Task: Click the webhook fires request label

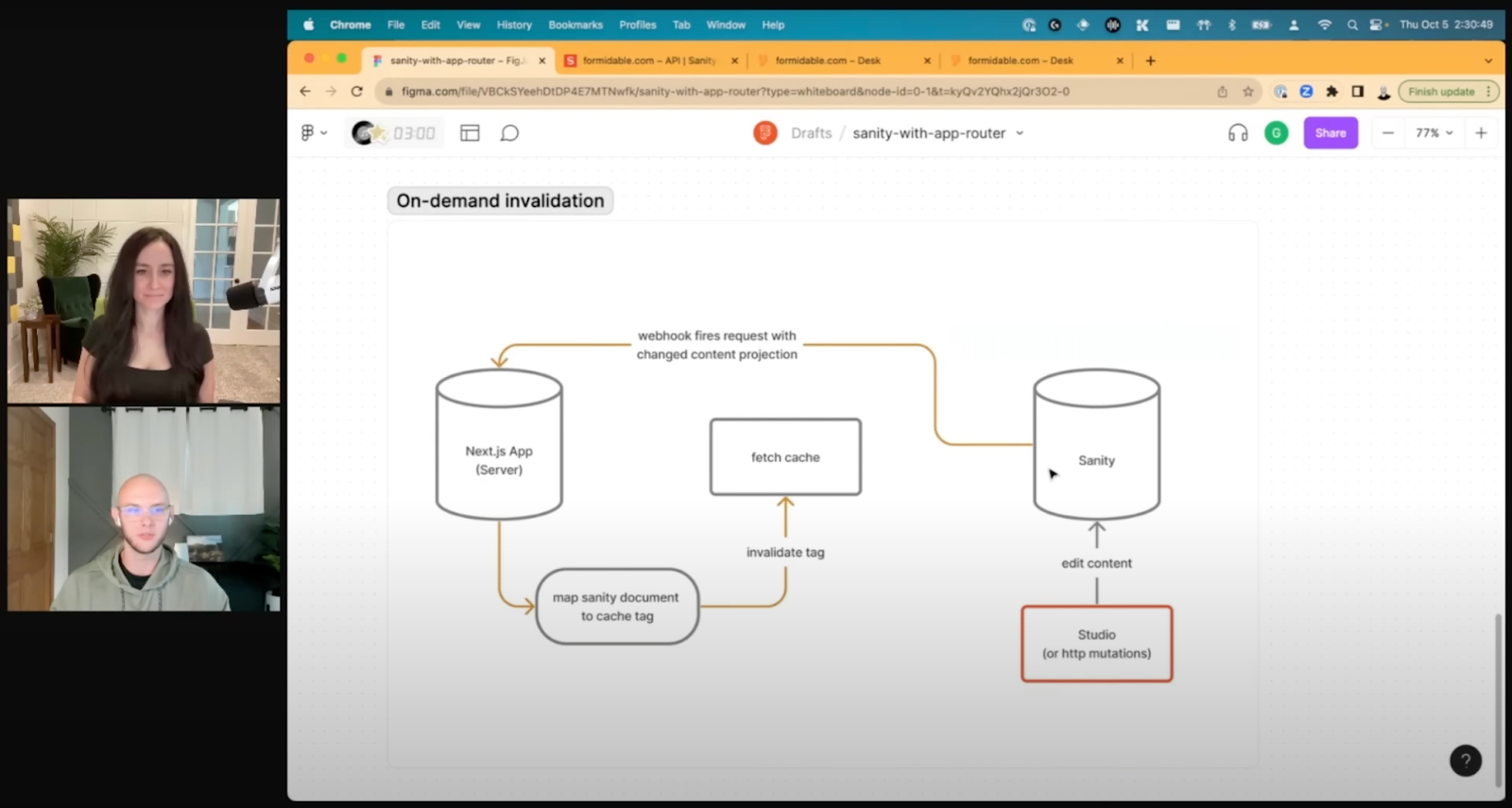Action: (716, 345)
